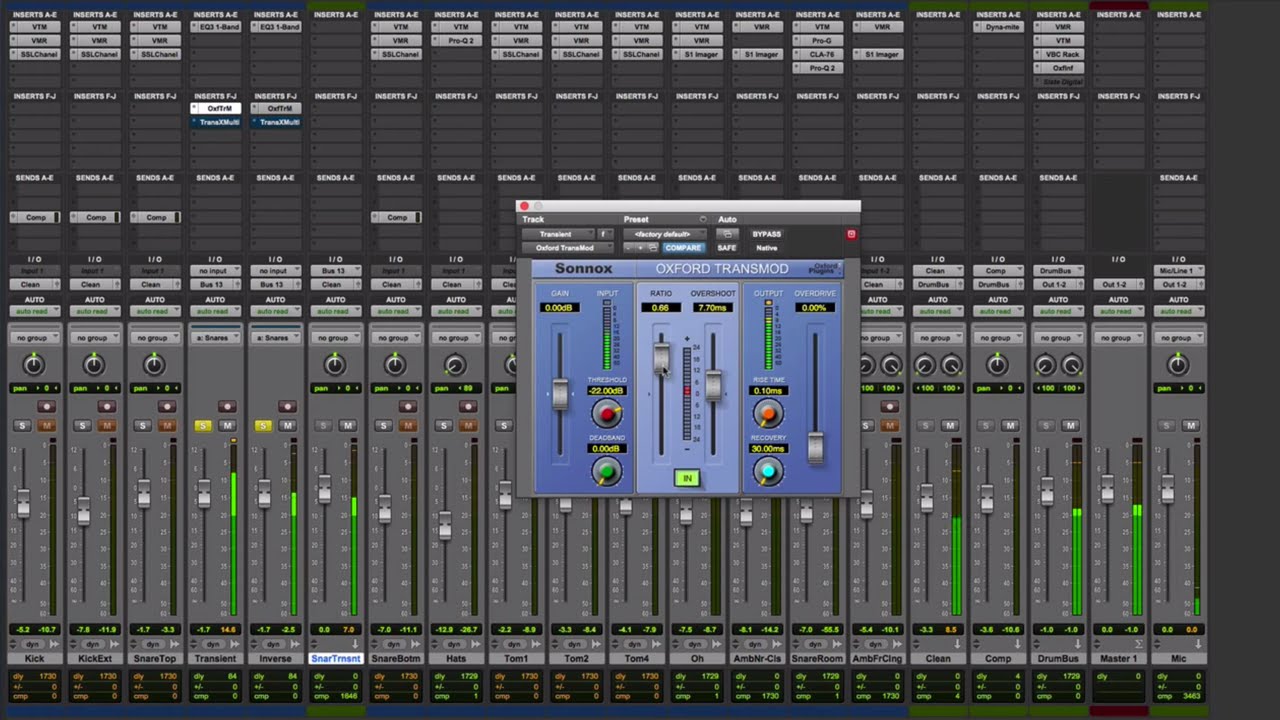Open Transient track Bus 13 output selector
The width and height of the screenshot is (1280, 720).
click(x=215, y=285)
